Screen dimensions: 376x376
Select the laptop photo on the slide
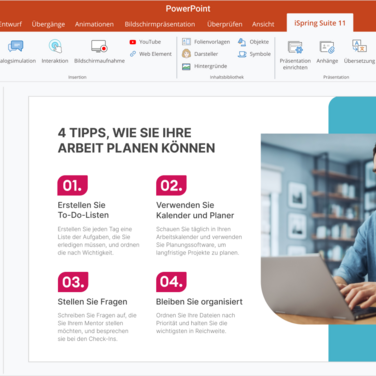pos(318,229)
